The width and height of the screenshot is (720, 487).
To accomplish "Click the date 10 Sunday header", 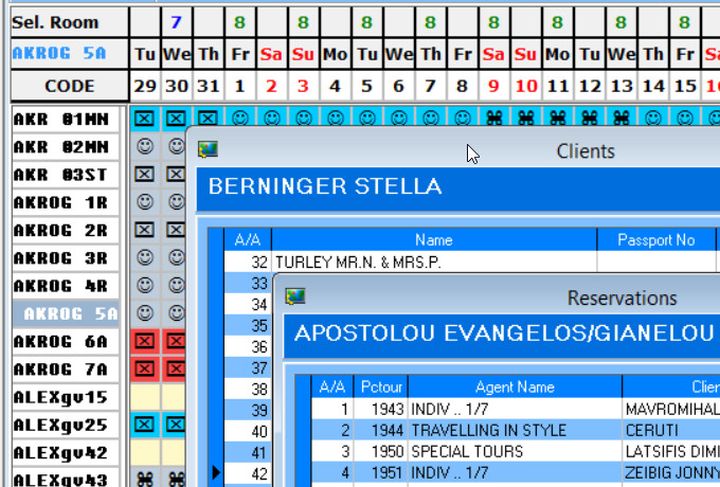I will coord(526,86).
